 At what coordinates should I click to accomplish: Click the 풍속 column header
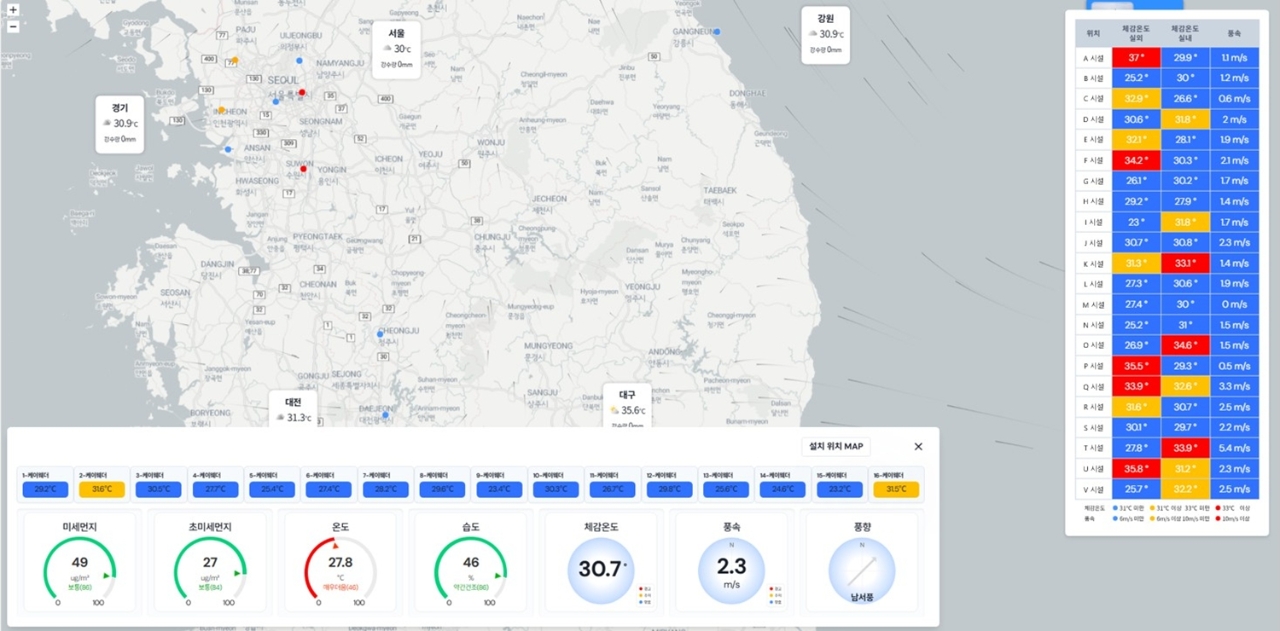(1234, 32)
